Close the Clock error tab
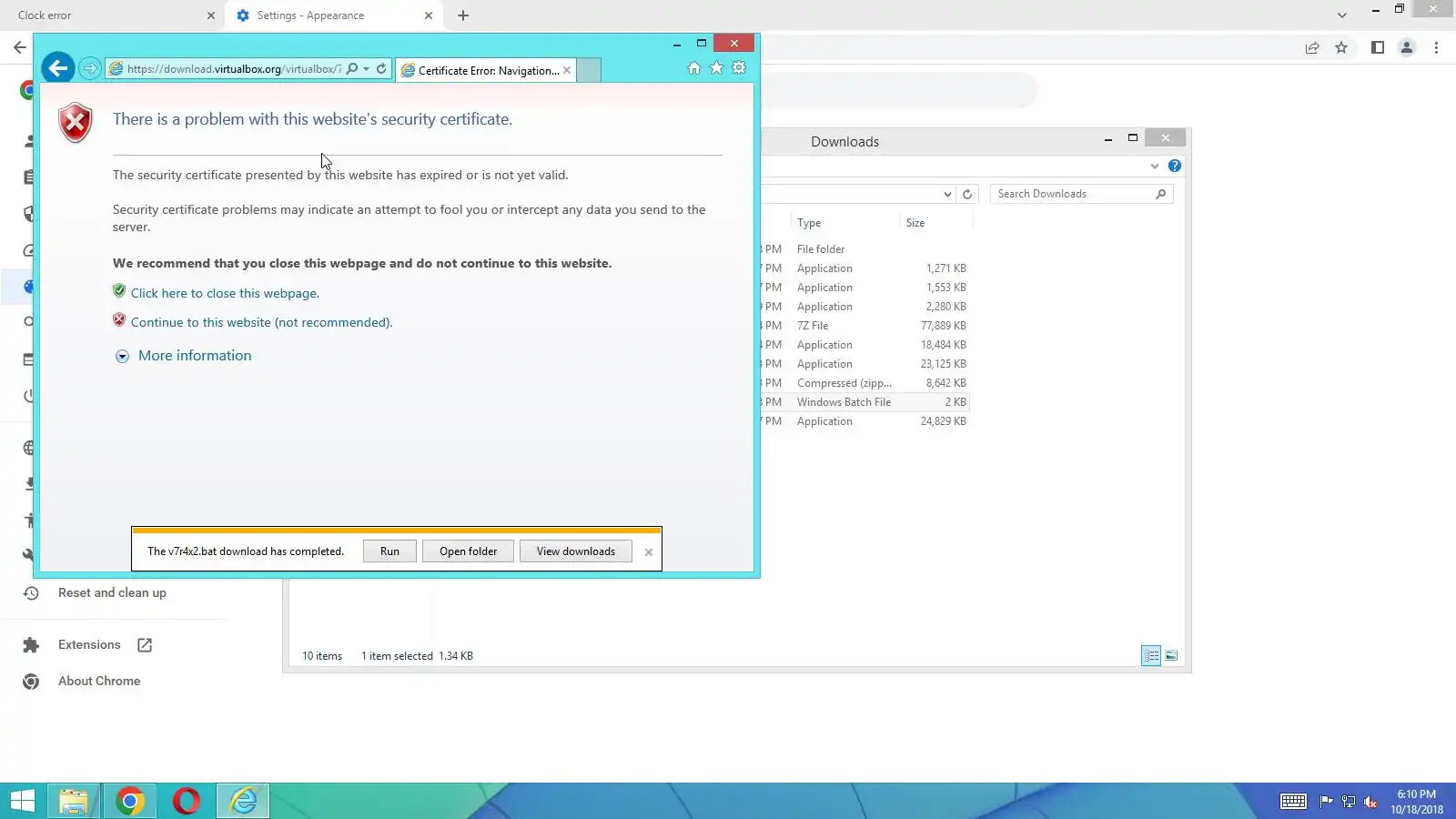1456x819 pixels. pyautogui.click(x=211, y=15)
